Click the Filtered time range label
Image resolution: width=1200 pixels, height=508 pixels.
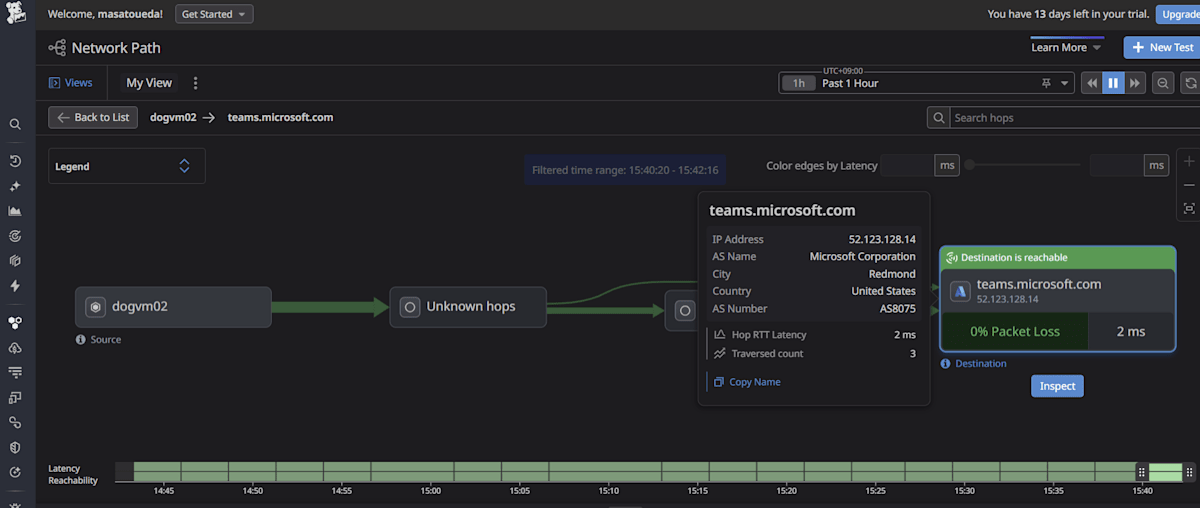[625, 170]
